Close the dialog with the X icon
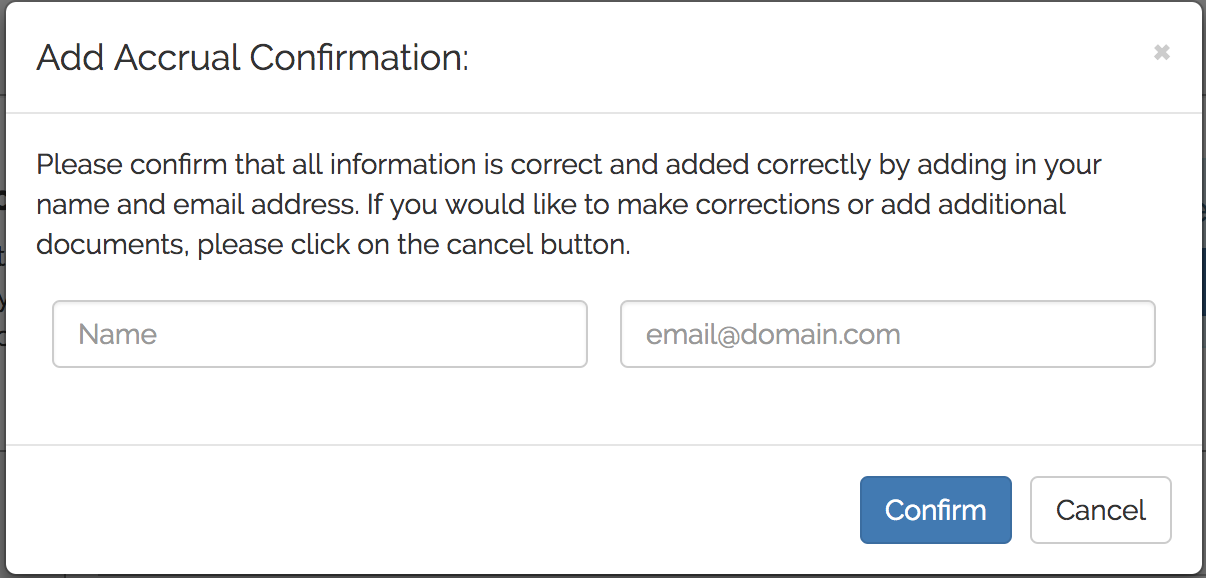Screen dimensions: 1206x578 1161,53
